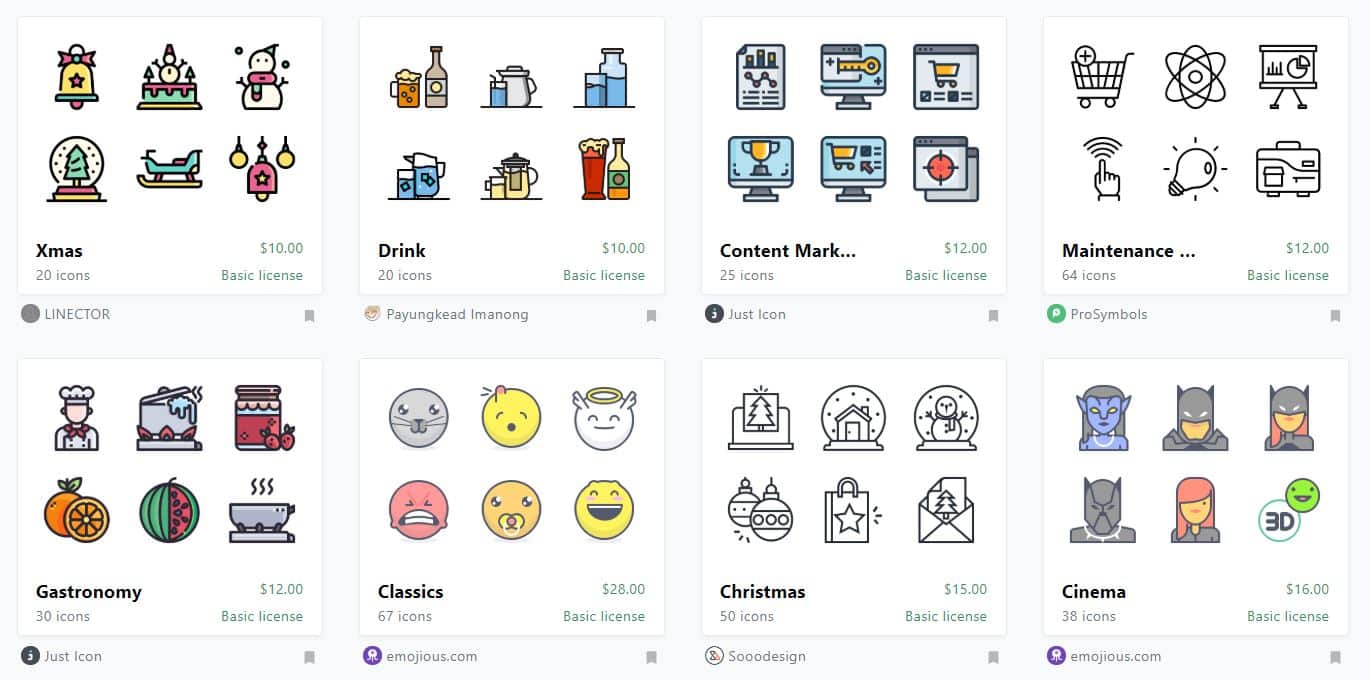1370x680 pixels.
Task: Save the Cinema pack with its bookmark
Action: pos(1335,658)
